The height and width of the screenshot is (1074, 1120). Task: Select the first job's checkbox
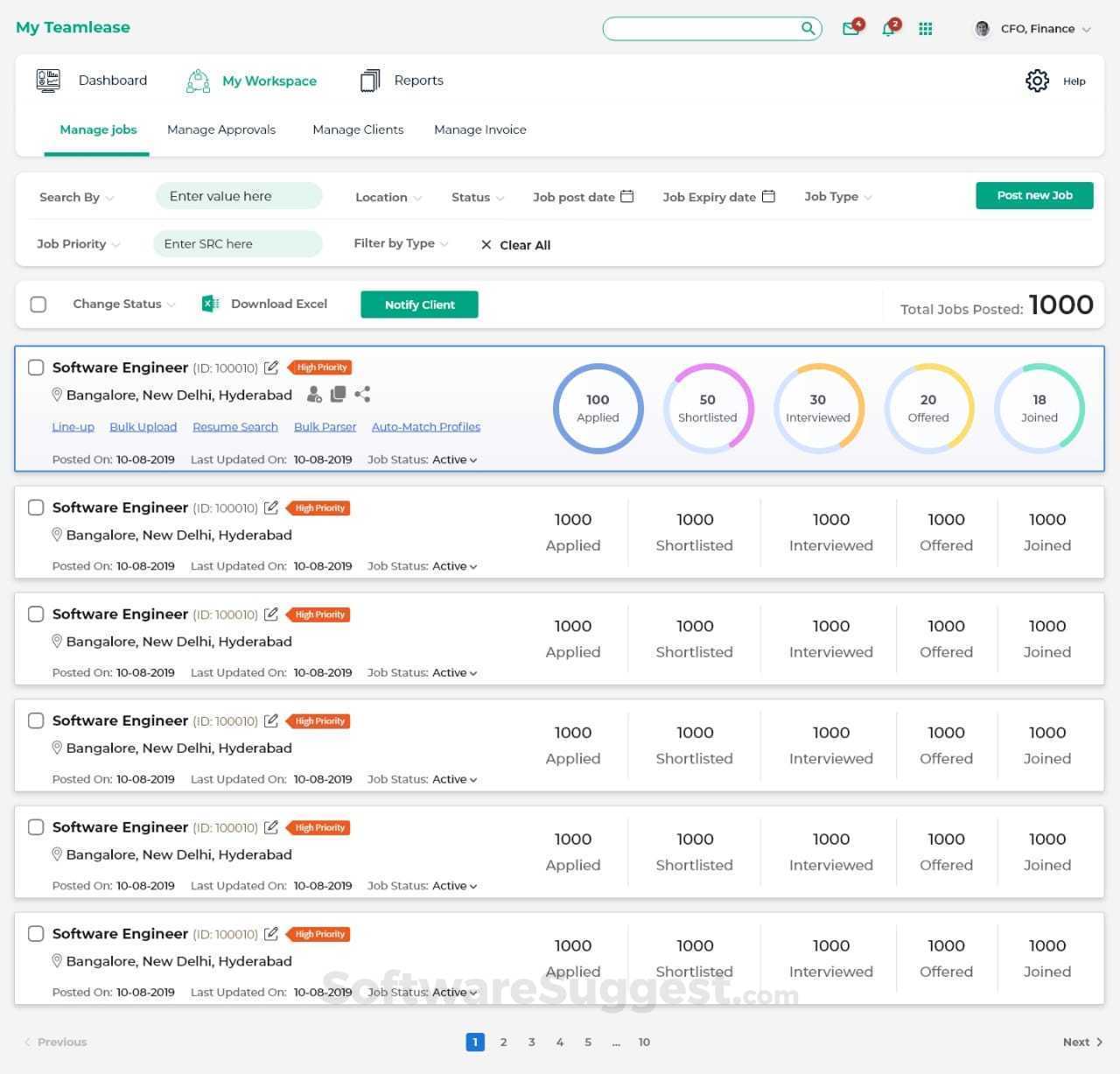pos(36,368)
